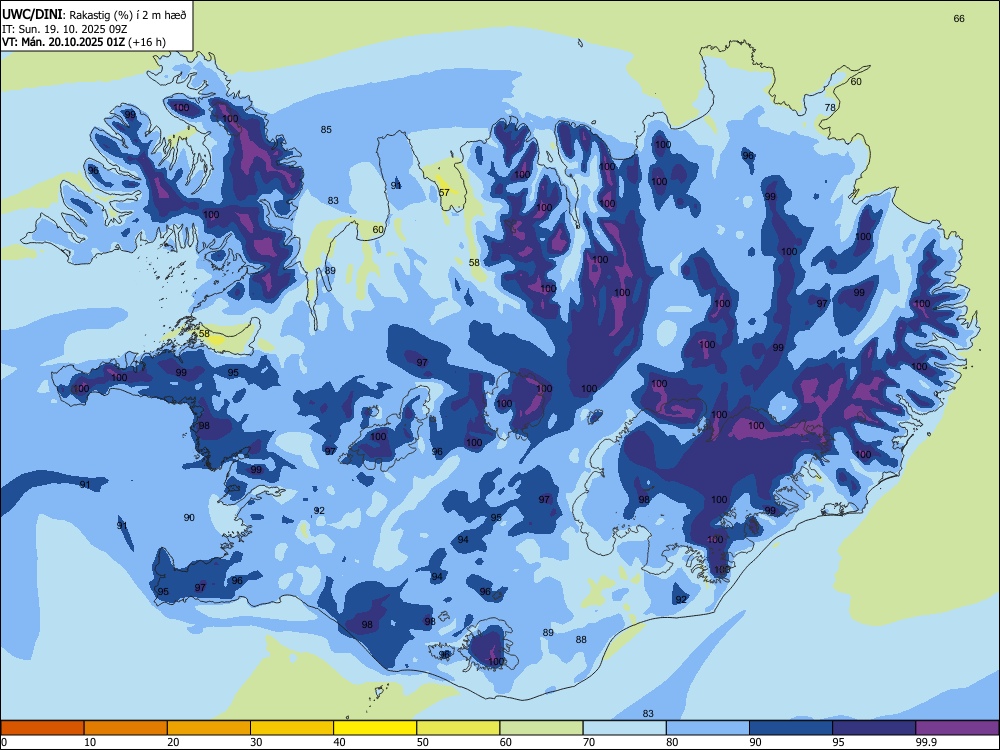Click the '50' legend tick label
The width and height of the screenshot is (1000, 750).
pos(422,742)
